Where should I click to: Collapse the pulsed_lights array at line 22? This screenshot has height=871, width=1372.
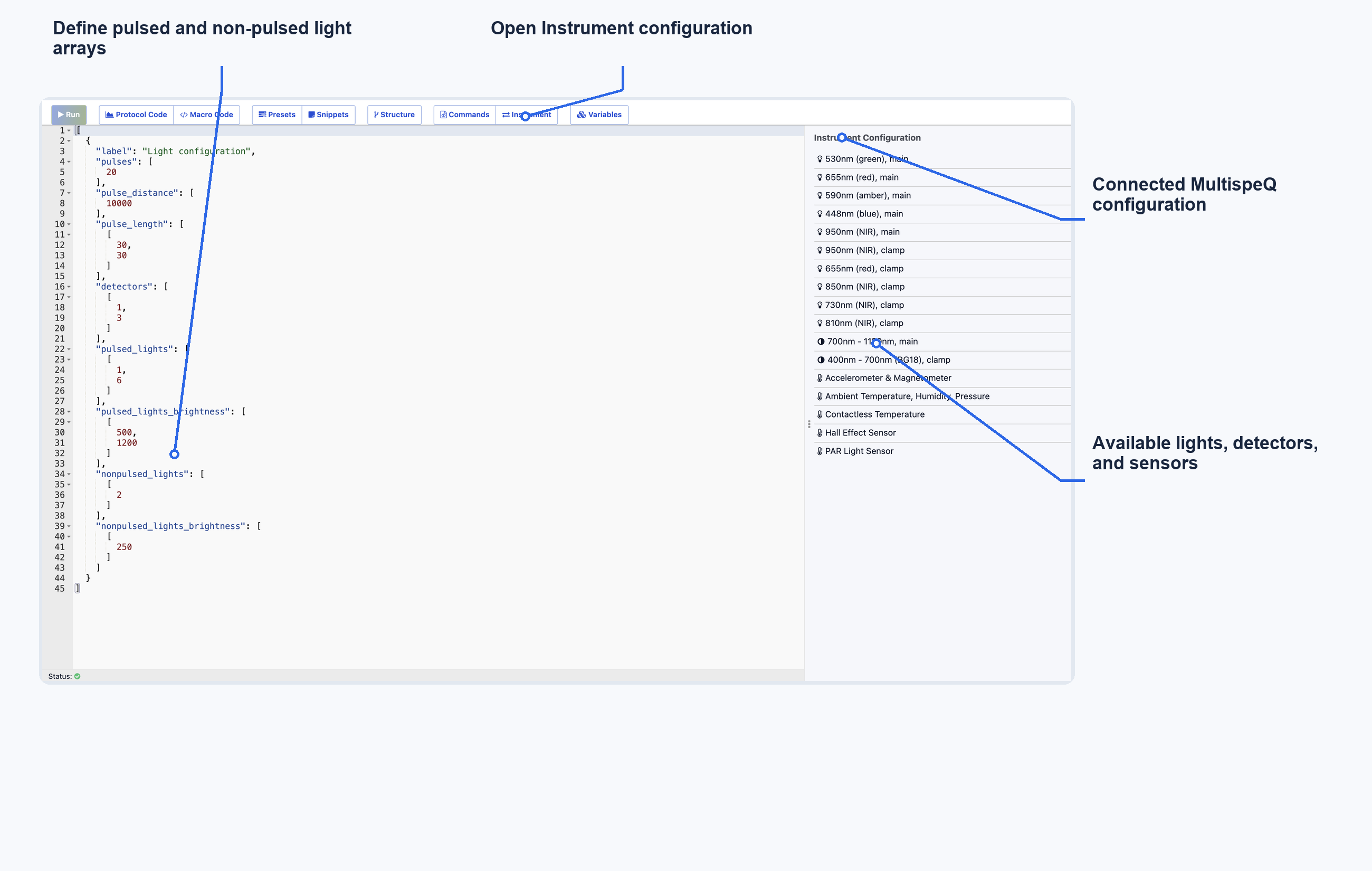(69, 349)
